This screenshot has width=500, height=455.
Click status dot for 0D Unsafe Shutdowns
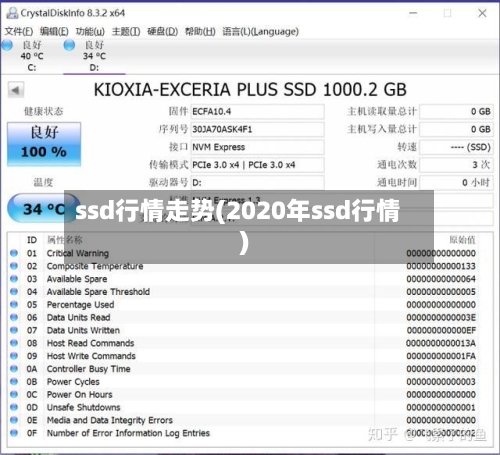click(x=14, y=407)
